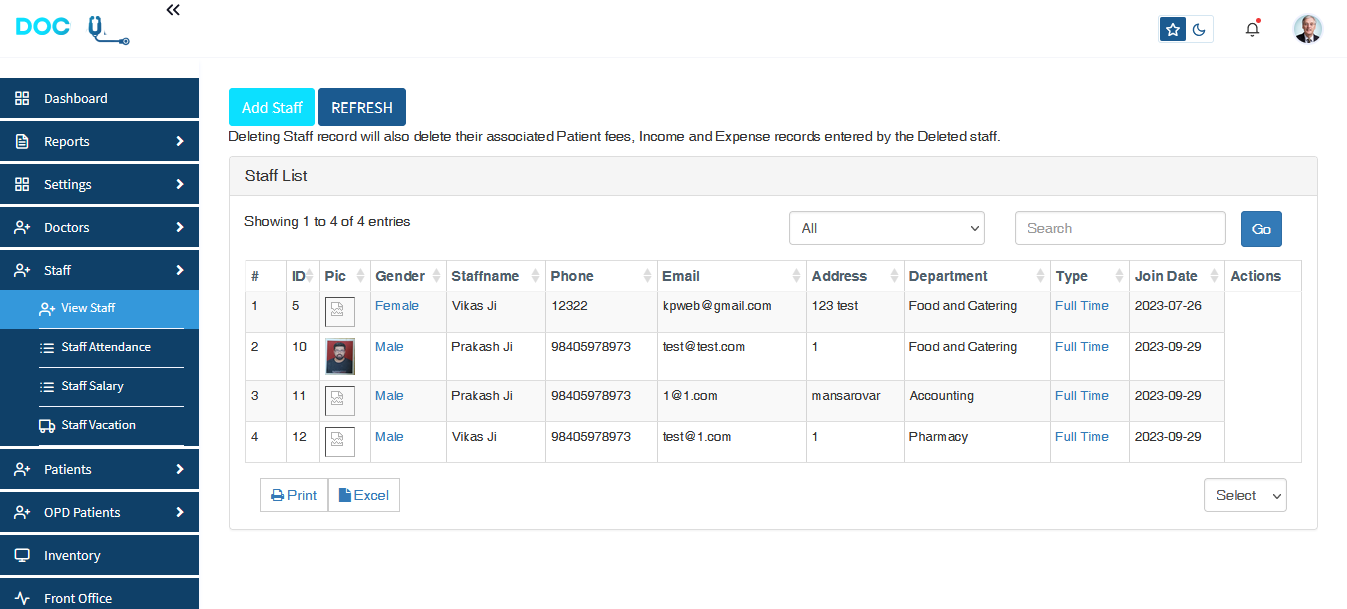Expand the OPD Patients submenu chevron
Viewport: 1347px width, 609px height.
[x=180, y=513]
